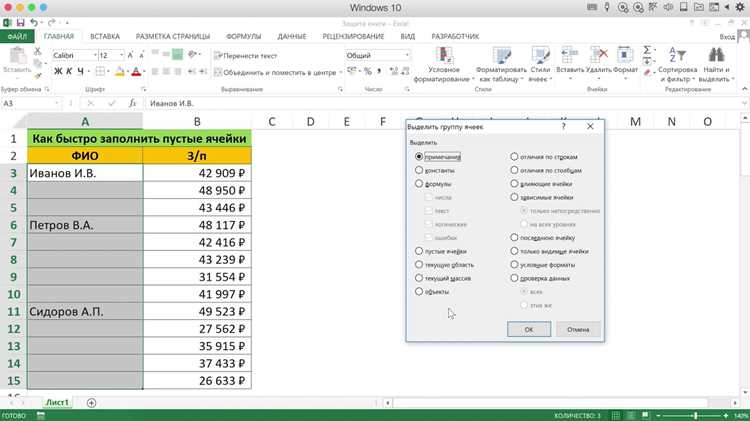Select the проверка данных radio button

click(x=514, y=277)
